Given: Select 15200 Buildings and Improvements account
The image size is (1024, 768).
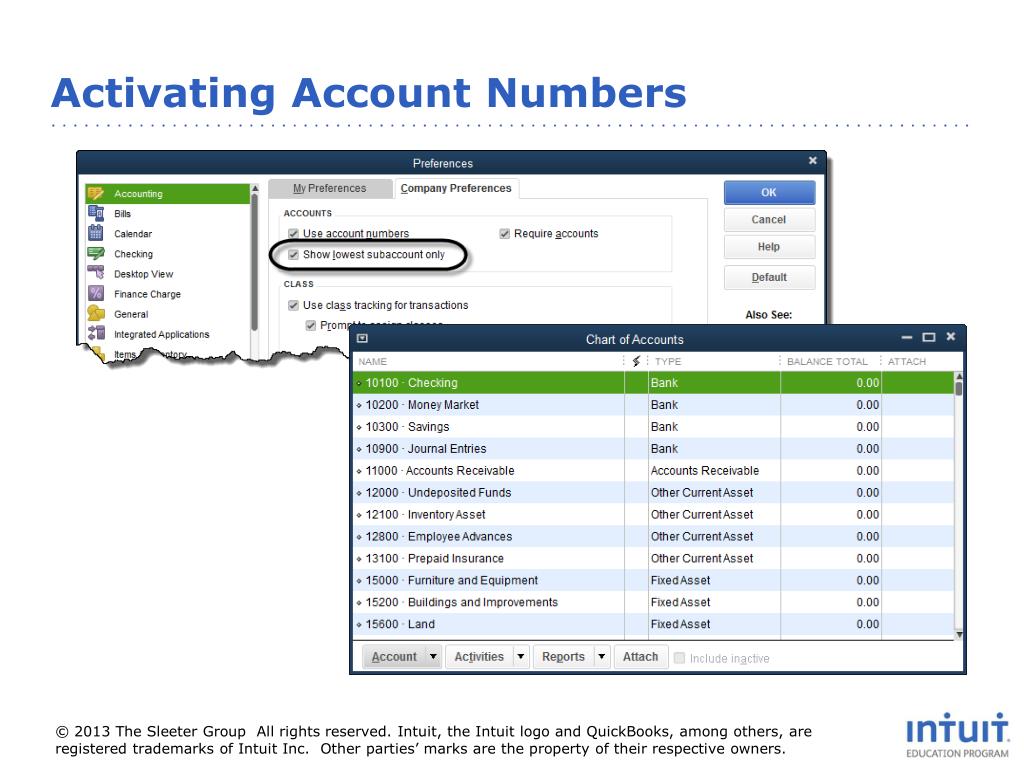Looking at the screenshot, I should tap(653, 602).
